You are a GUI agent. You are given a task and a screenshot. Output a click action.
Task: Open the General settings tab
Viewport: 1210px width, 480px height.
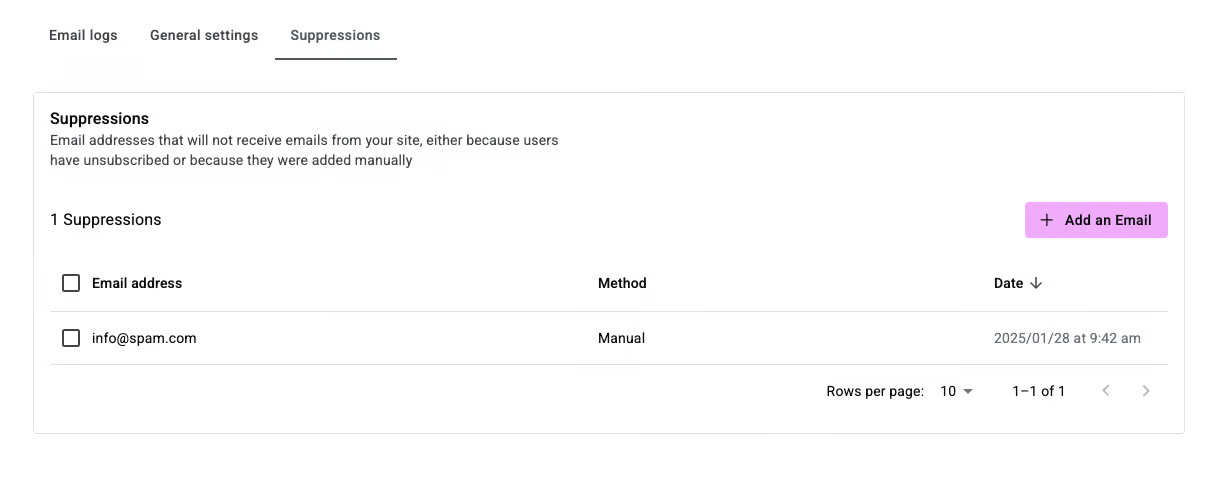[204, 35]
